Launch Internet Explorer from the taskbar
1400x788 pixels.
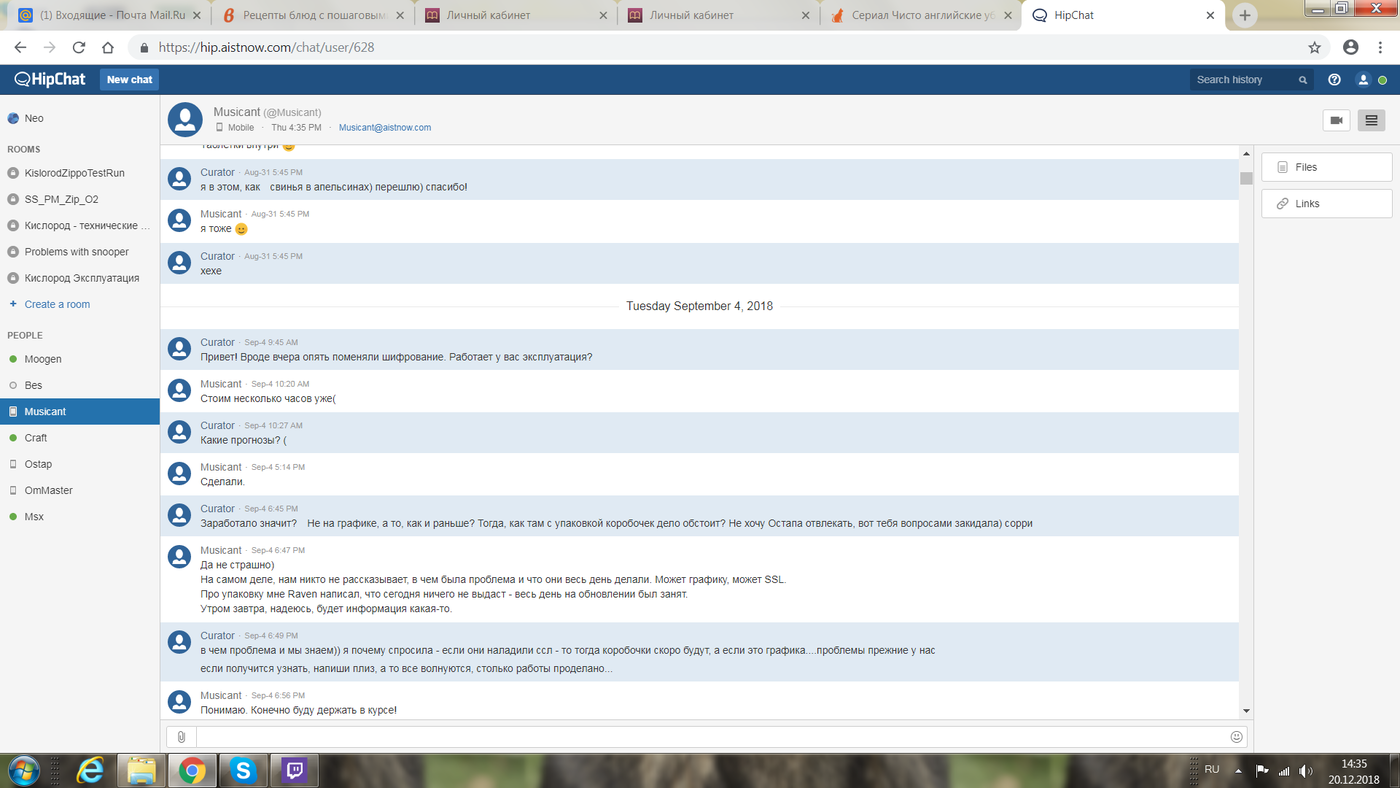point(92,770)
